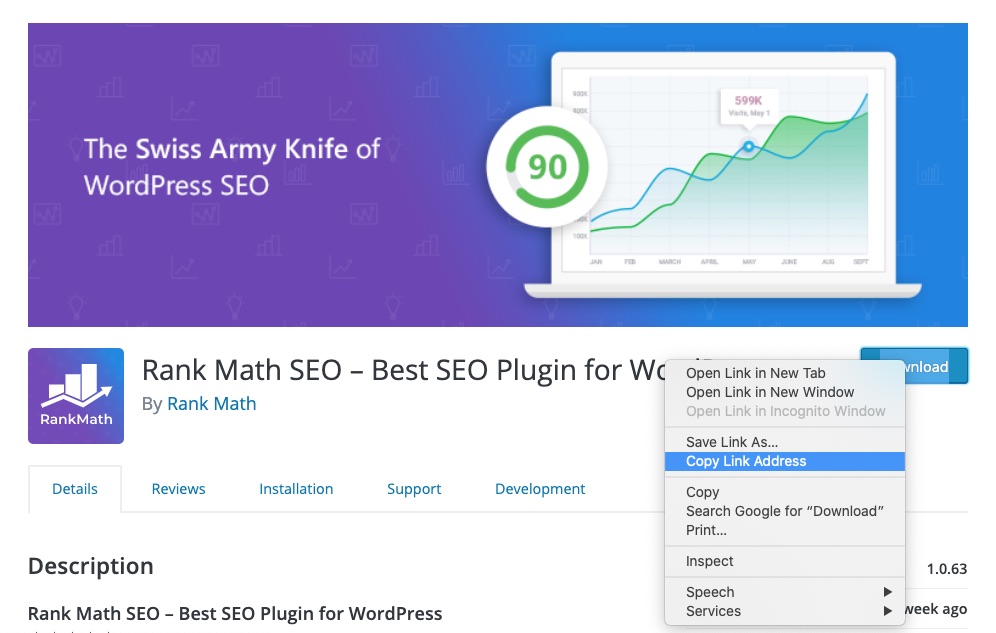This screenshot has height=633, width=996.
Task: Click the RankMath purple logo icon
Action: pyautogui.click(x=76, y=396)
